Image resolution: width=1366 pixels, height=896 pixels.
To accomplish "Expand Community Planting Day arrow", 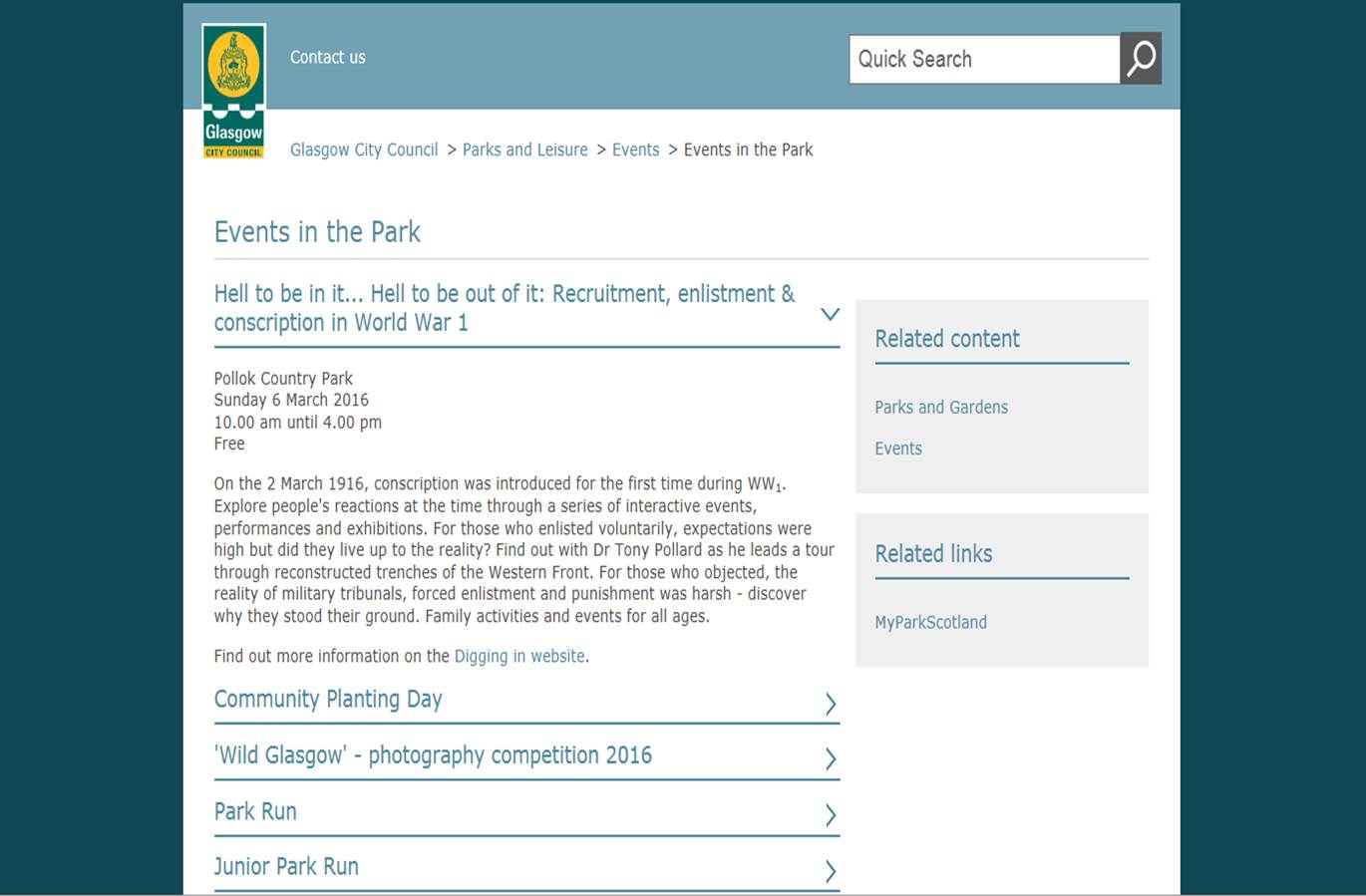I will click(x=830, y=704).
